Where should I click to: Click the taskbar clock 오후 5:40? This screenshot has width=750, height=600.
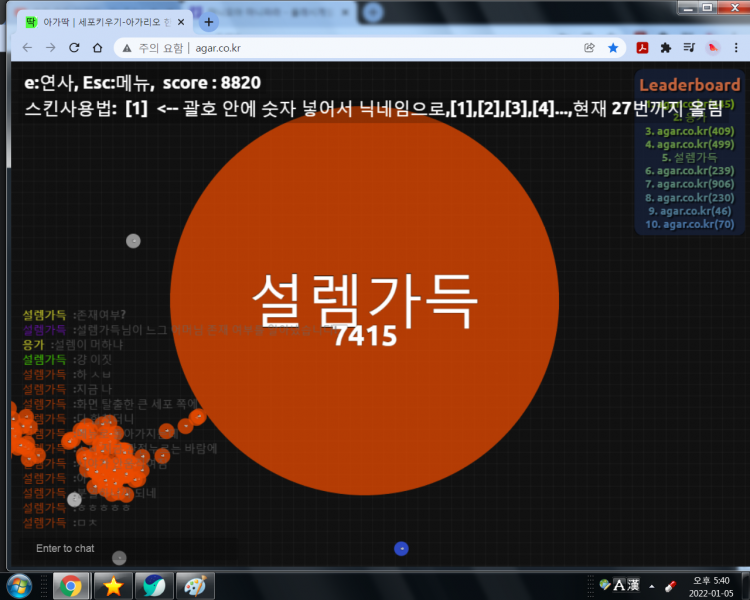tap(711, 581)
